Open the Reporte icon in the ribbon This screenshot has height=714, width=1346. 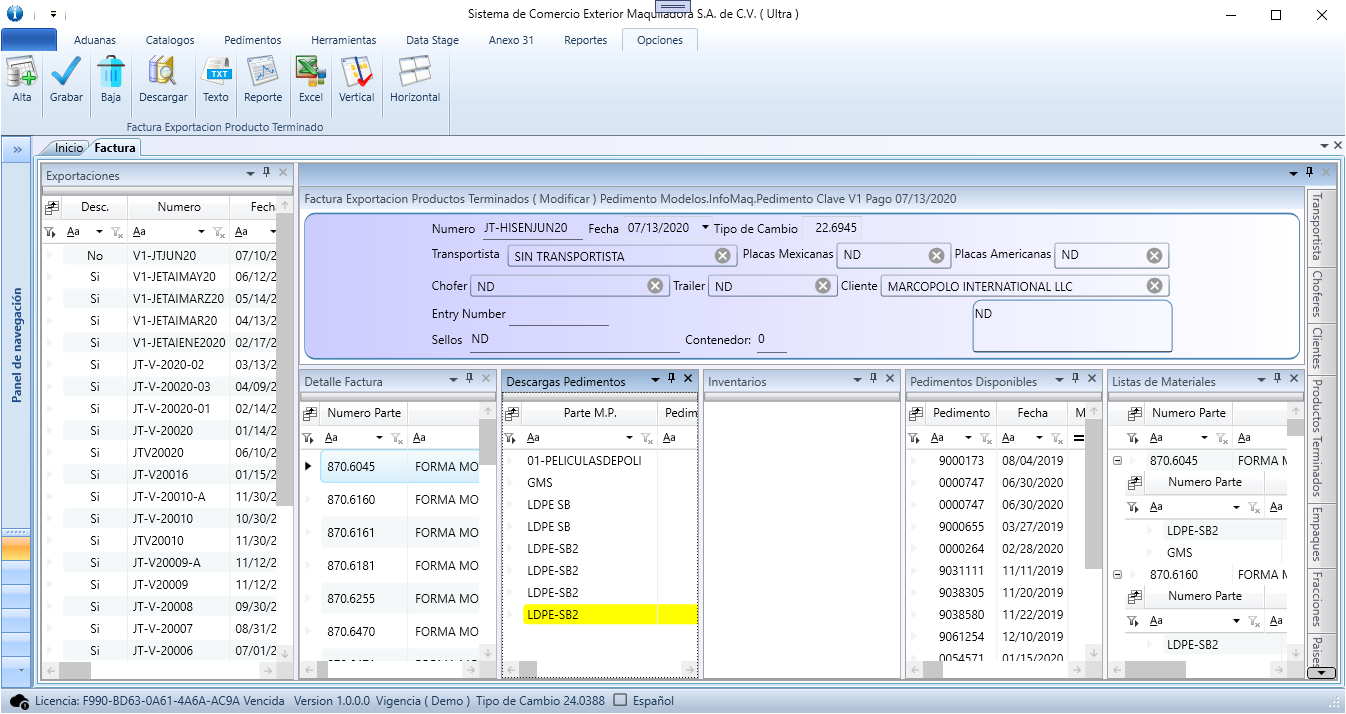click(x=263, y=74)
